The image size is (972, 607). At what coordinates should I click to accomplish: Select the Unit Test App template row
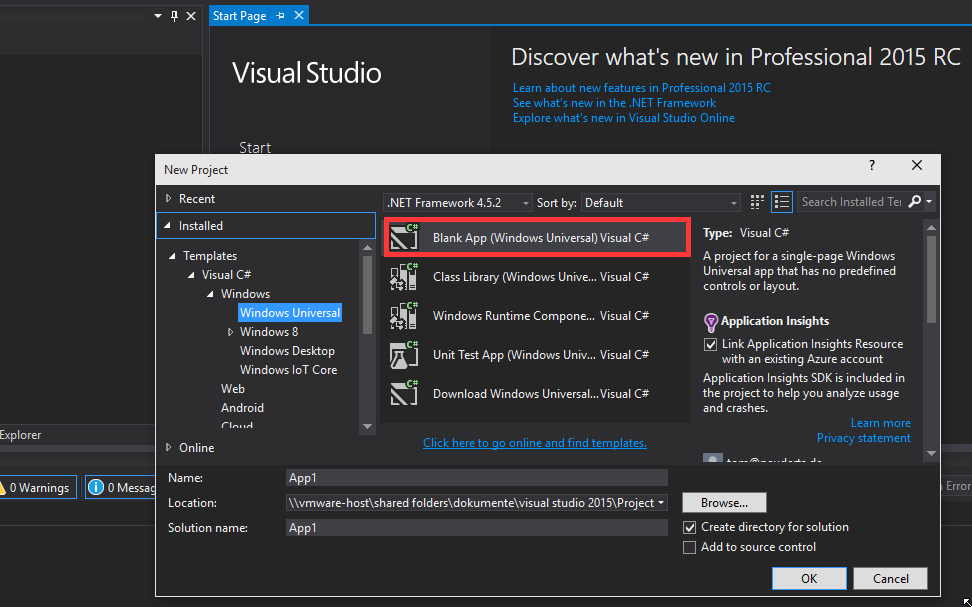[536, 355]
